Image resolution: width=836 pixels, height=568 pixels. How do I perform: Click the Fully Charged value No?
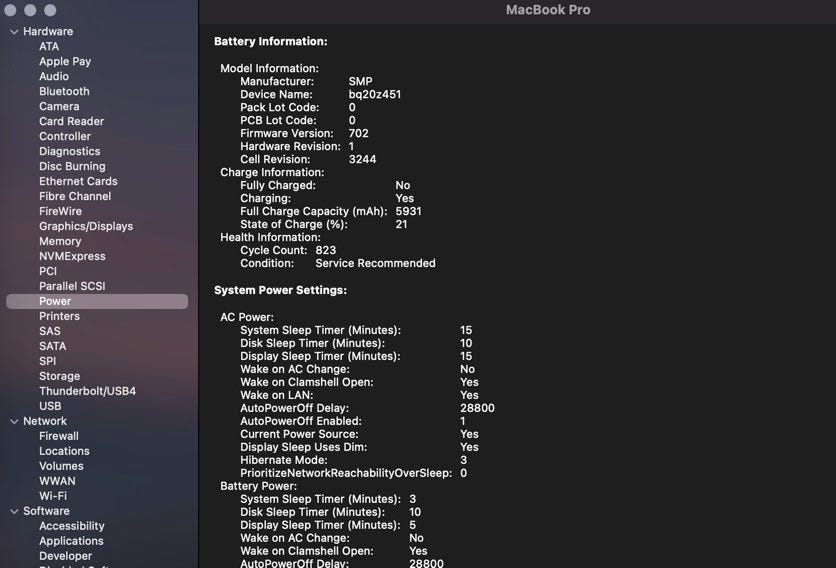(x=403, y=185)
